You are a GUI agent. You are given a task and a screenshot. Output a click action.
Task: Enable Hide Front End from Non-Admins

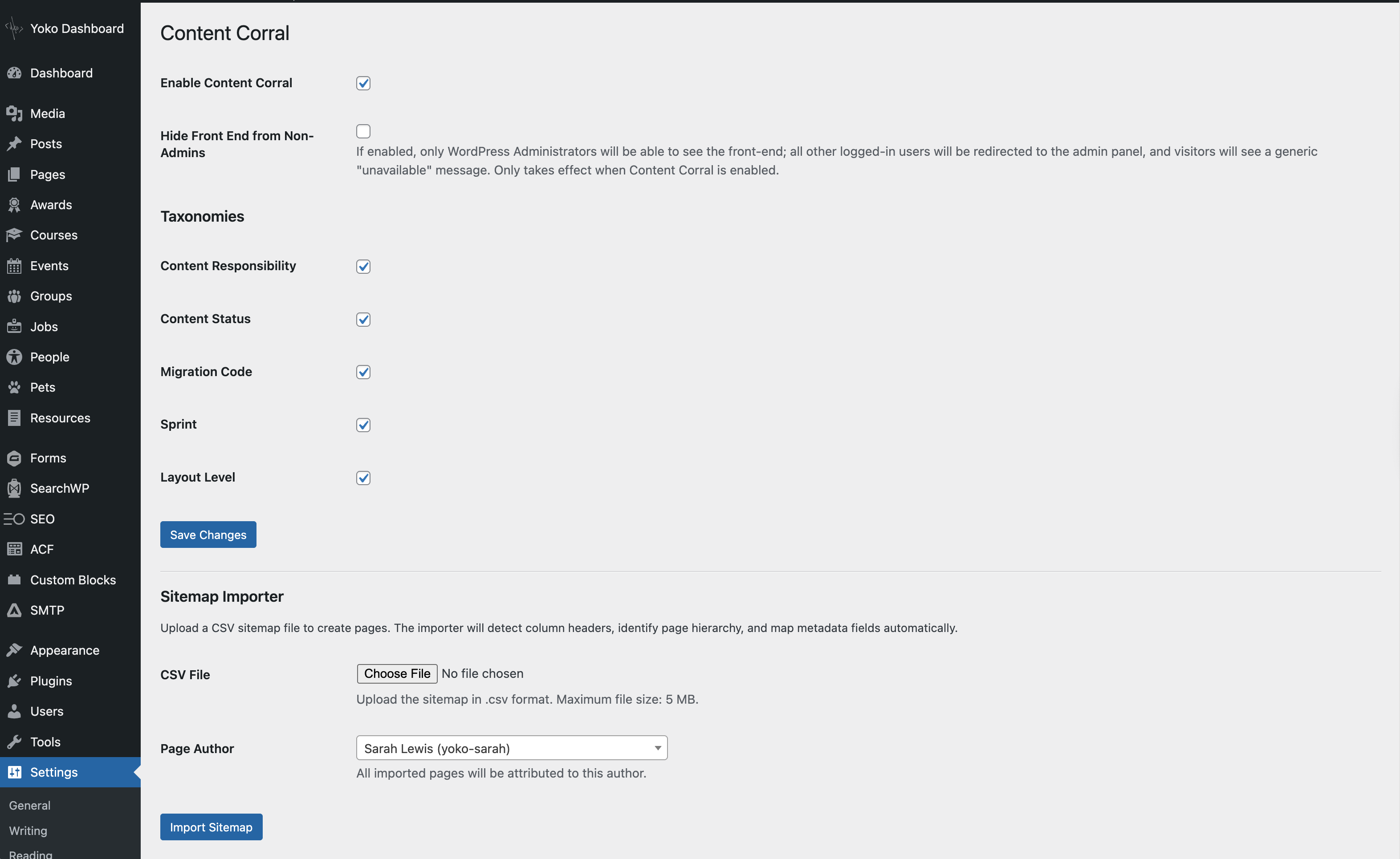click(362, 131)
